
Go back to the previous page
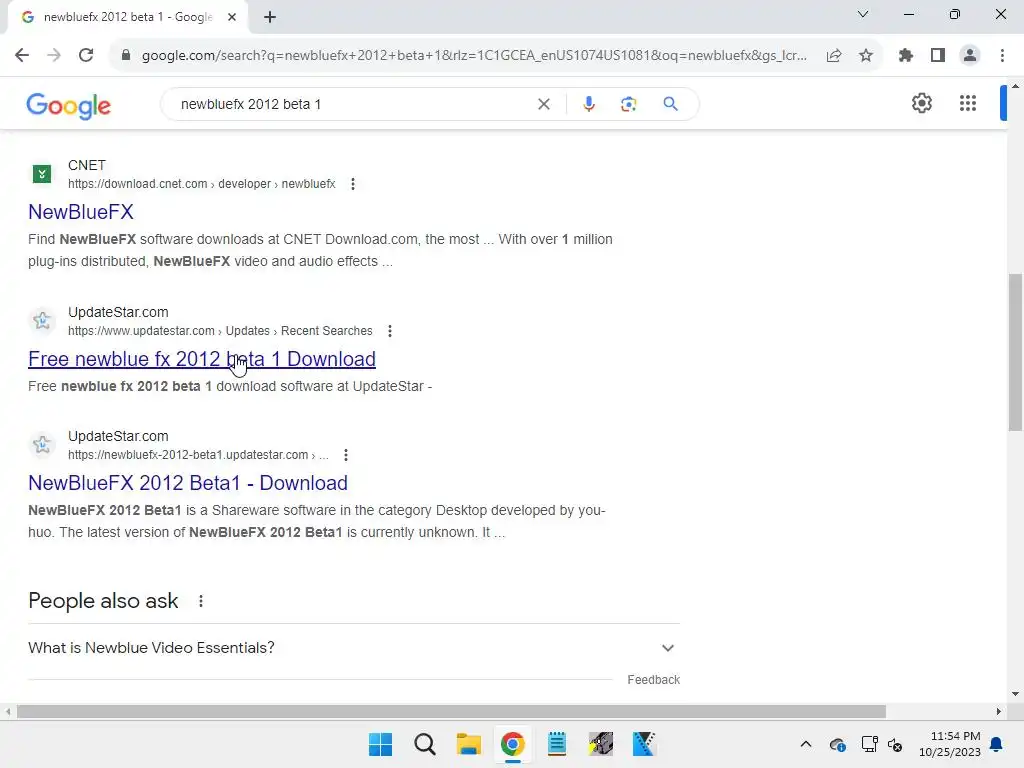click(x=22, y=56)
